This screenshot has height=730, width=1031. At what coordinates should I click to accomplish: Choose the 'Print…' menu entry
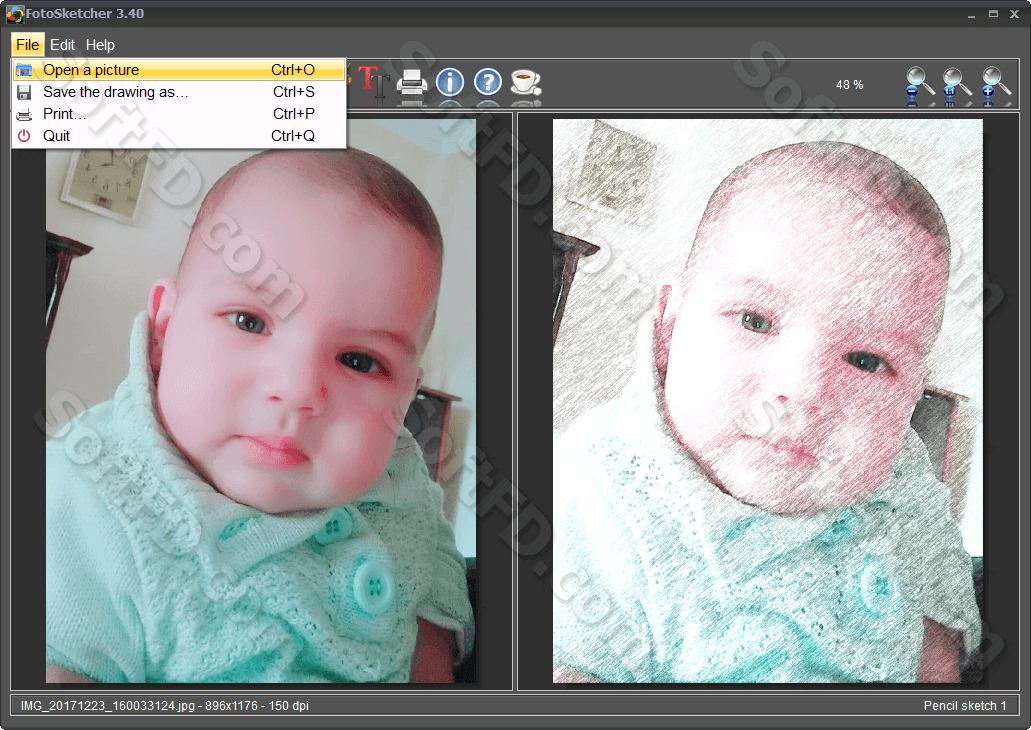(x=179, y=114)
